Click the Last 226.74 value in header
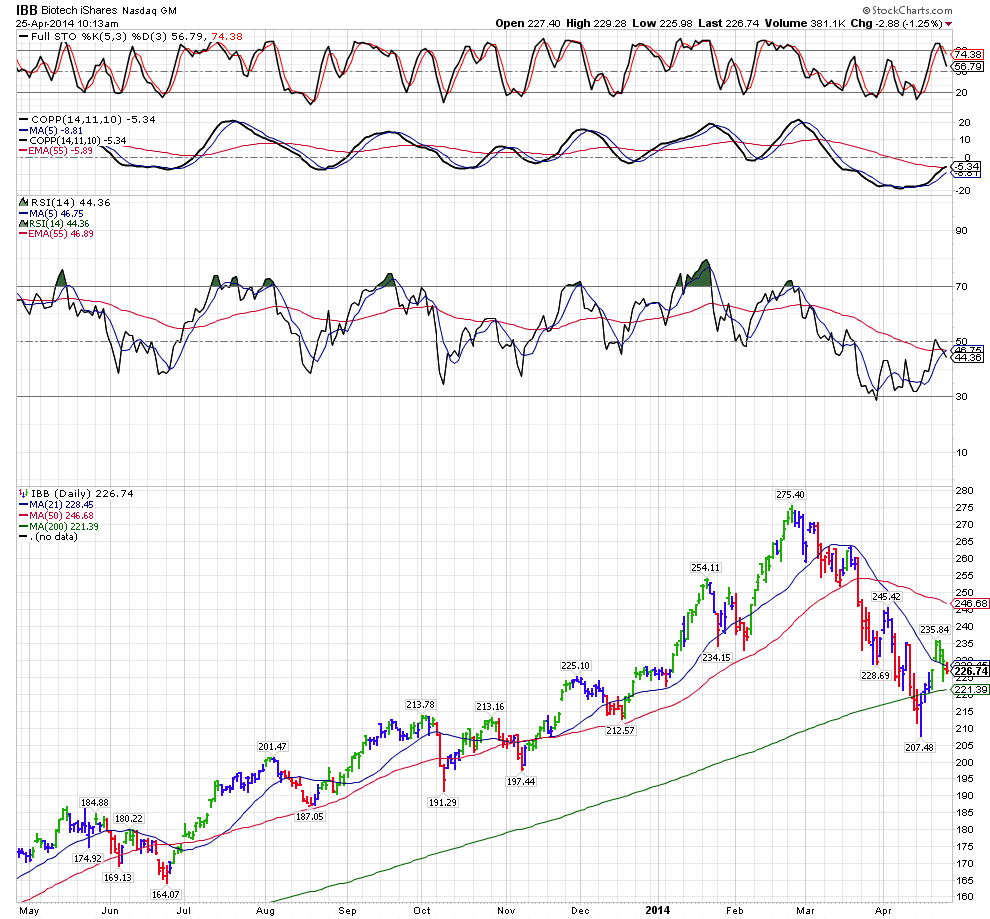The image size is (990, 919). (729, 23)
